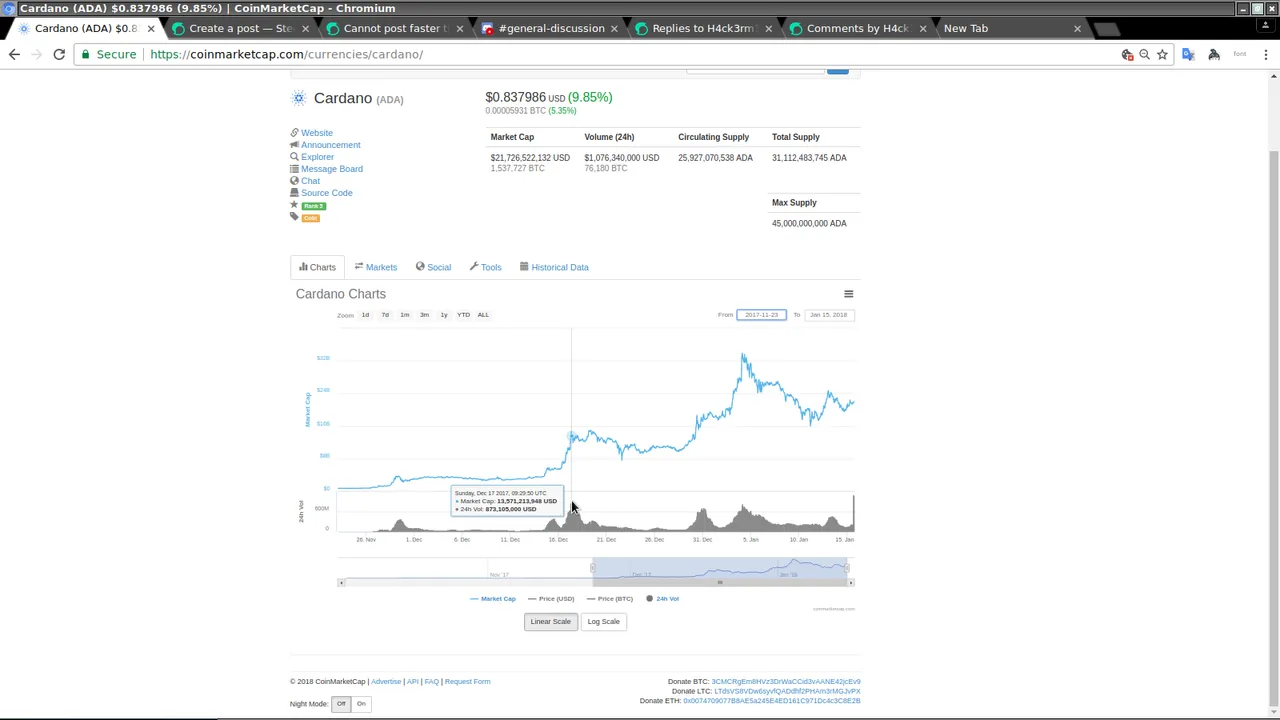Image resolution: width=1280 pixels, height=720 pixels.
Task: Click the From date field on chart
Action: pyautogui.click(x=761, y=315)
